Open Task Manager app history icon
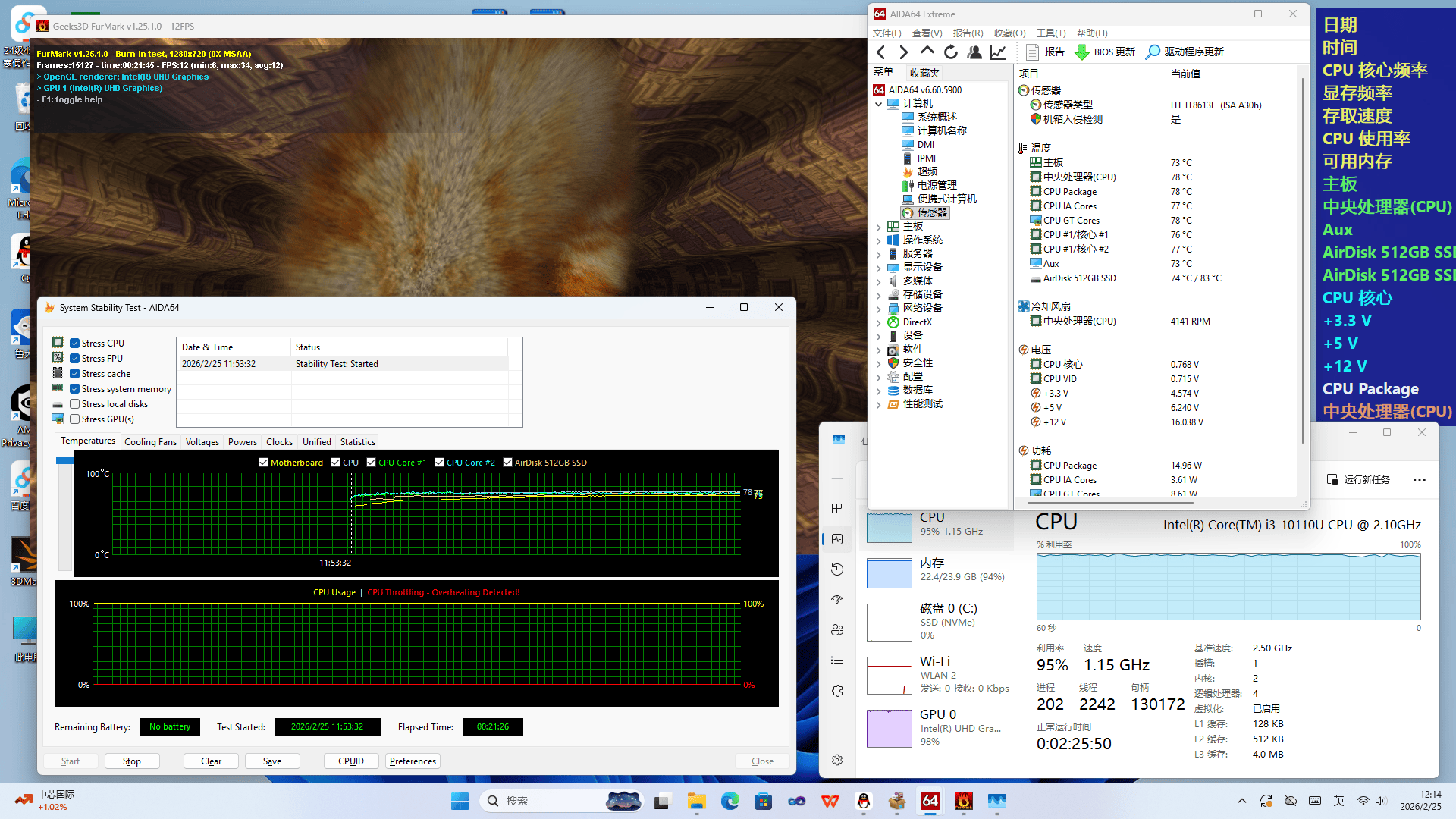 click(x=837, y=570)
